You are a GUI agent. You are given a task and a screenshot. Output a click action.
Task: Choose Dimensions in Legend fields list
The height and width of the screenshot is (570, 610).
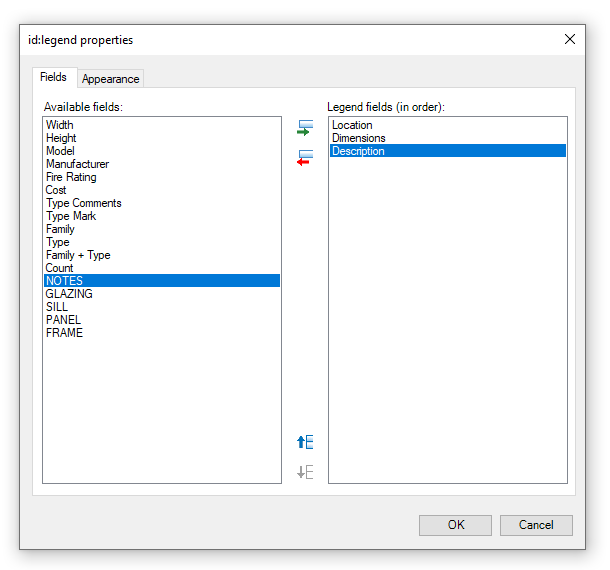pyautogui.click(x=359, y=138)
